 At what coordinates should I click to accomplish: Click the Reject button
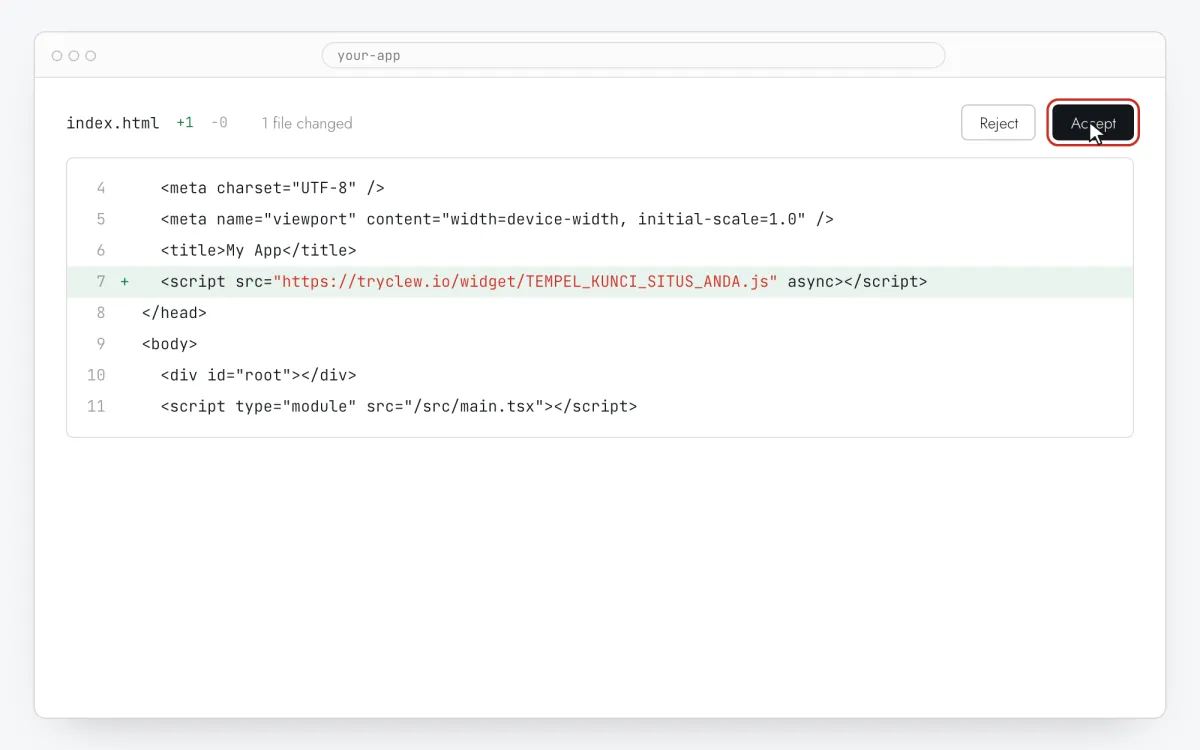tap(998, 123)
